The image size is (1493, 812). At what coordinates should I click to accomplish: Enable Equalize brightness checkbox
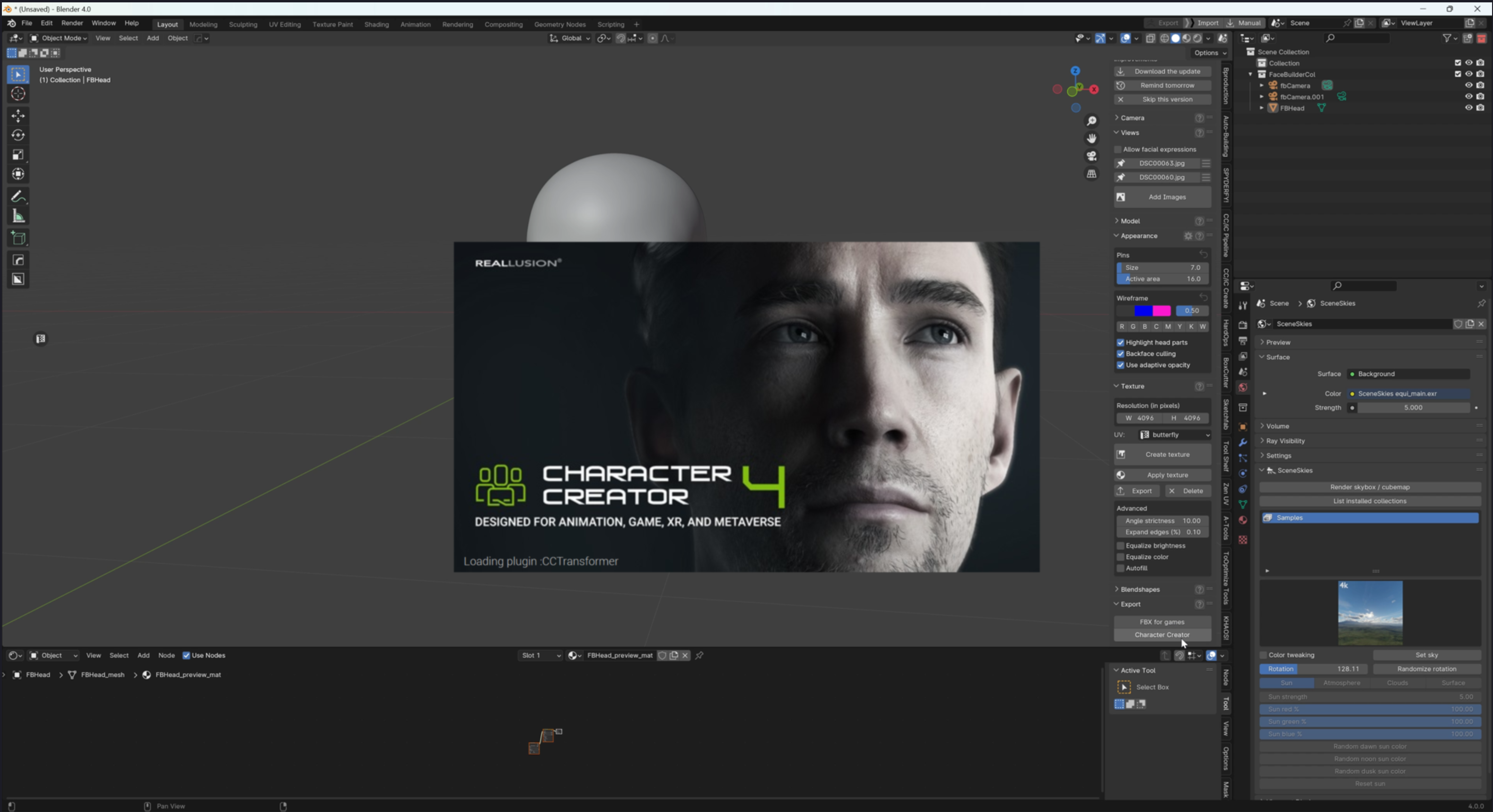point(1120,546)
